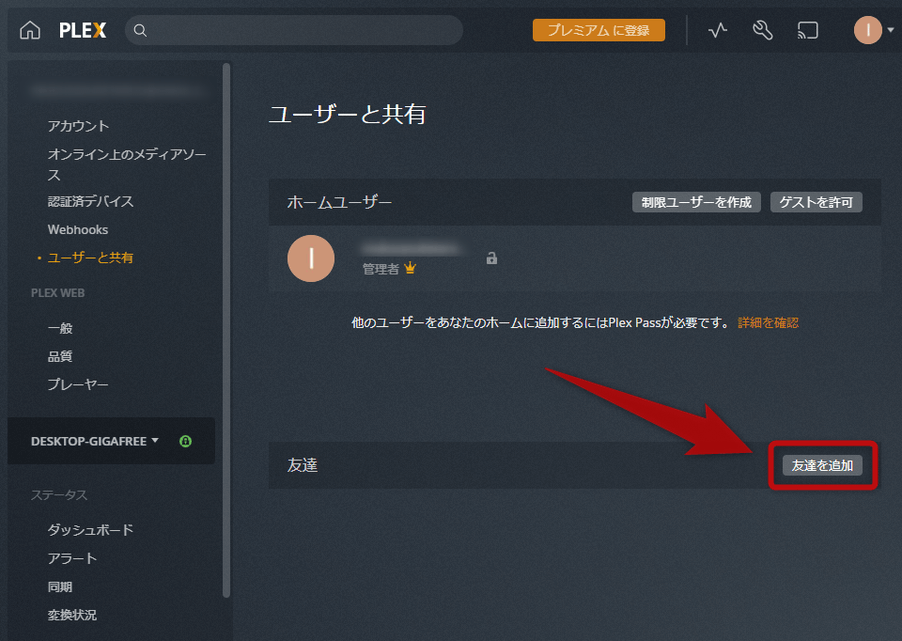Focus the Plex search field
Viewport: 902px width, 641px height.
(293, 30)
